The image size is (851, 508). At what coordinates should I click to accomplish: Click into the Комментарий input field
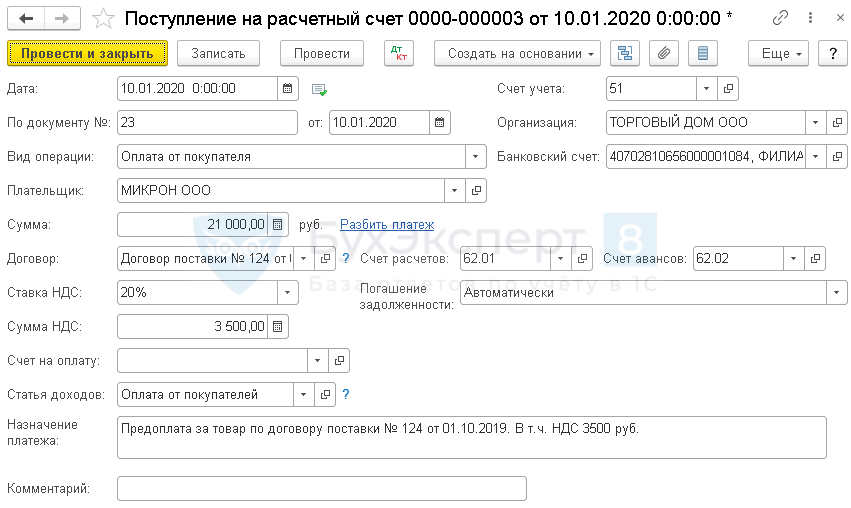click(321, 489)
